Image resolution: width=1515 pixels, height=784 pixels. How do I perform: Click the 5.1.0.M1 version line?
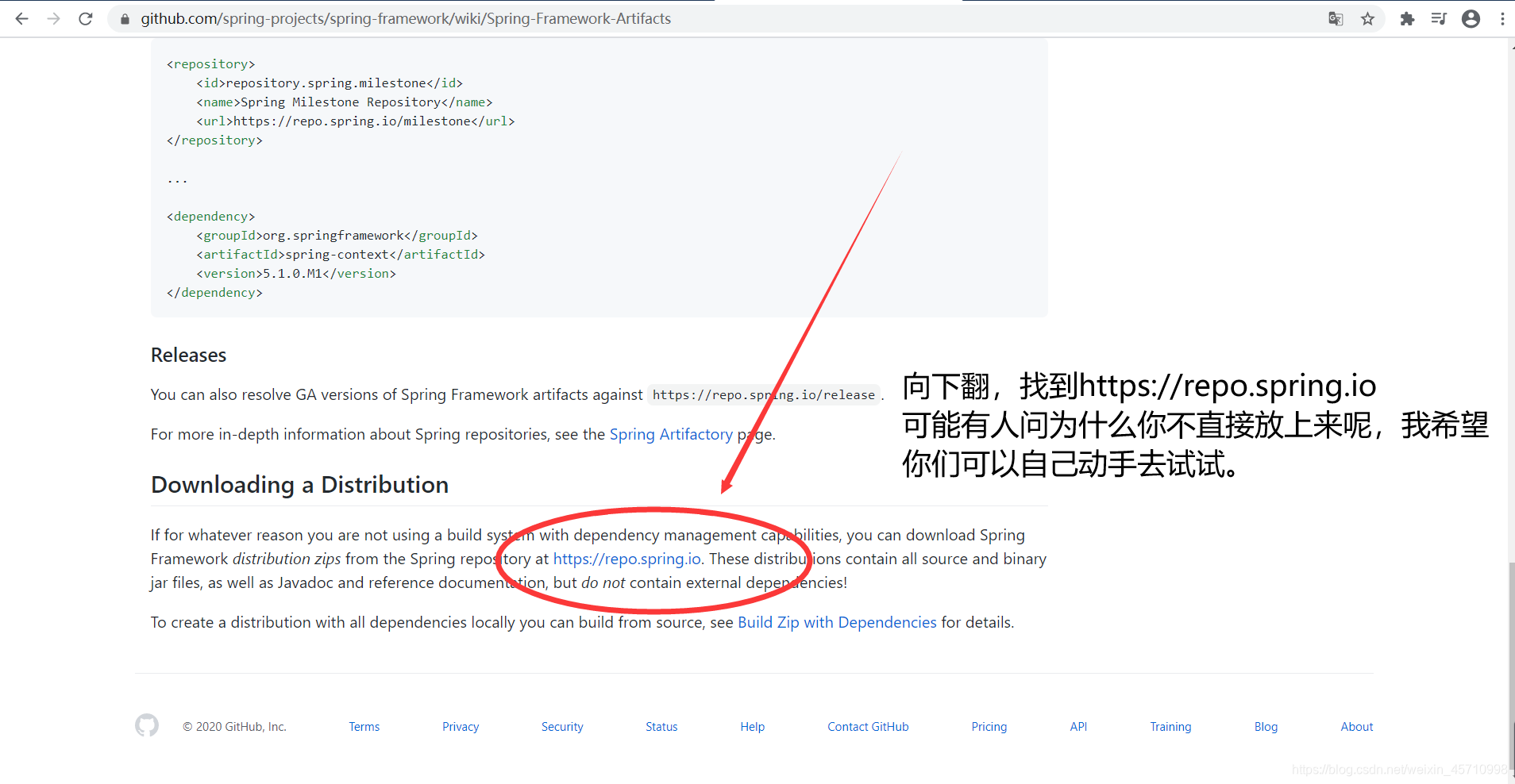296,273
